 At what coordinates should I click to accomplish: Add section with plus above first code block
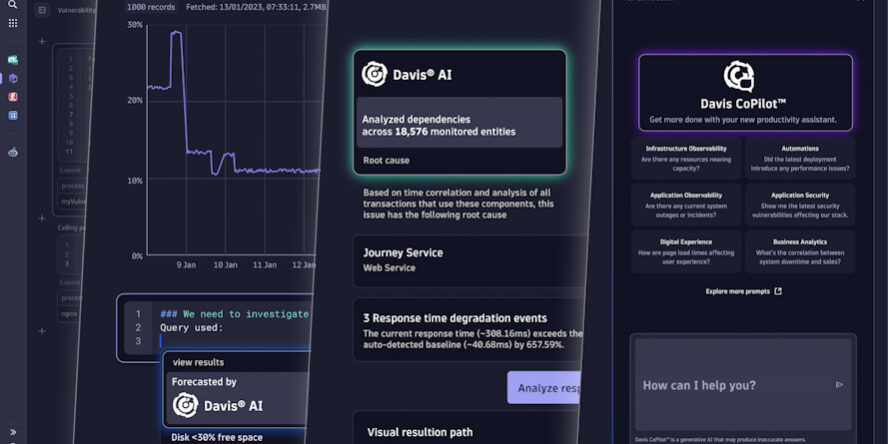[42, 41]
